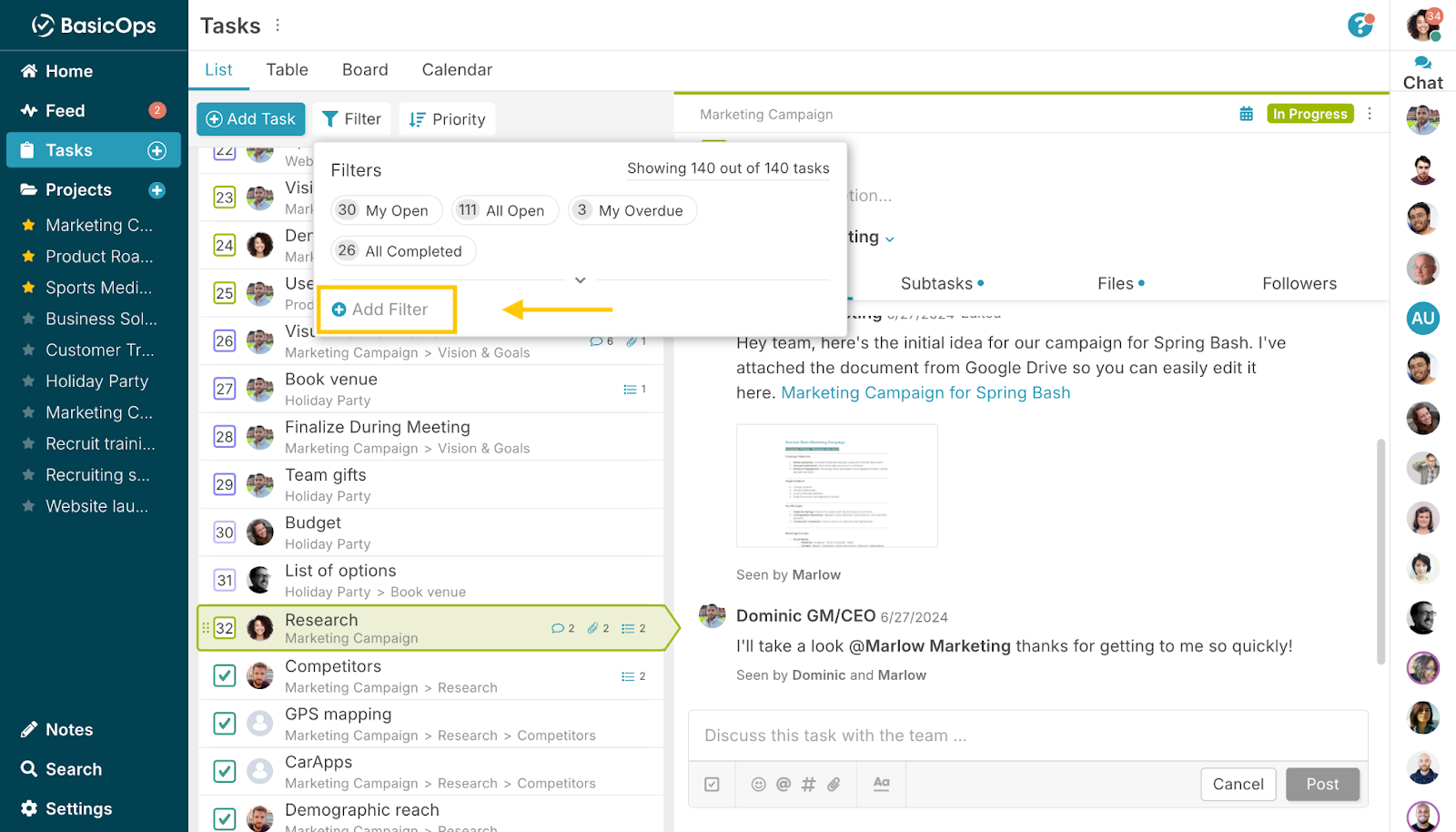Switch to the Board tab
Image resolution: width=1456 pixels, height=832 pixels.
pyautogui.click(x=364, y=69)
